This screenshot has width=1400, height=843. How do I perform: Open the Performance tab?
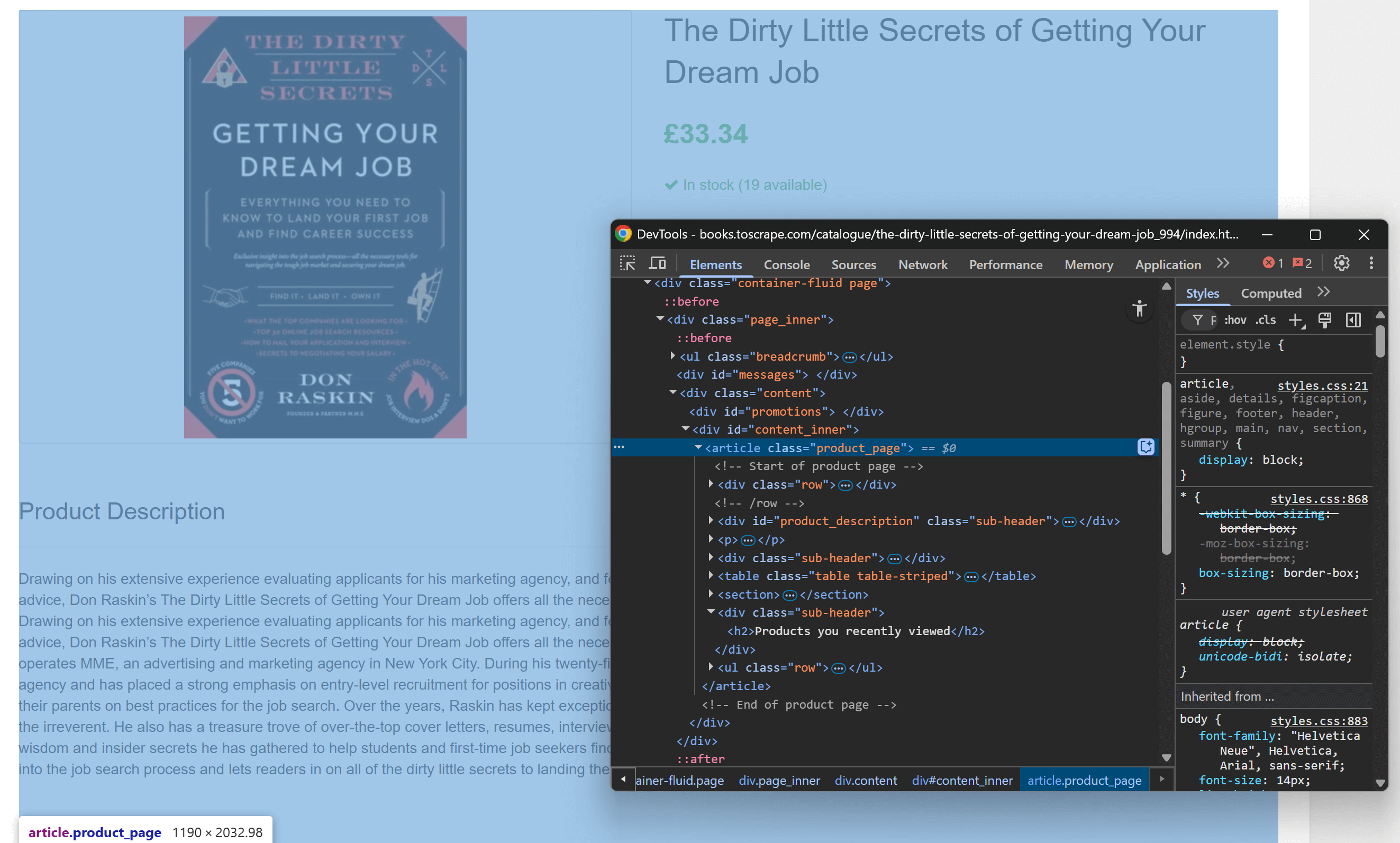(1006, 265)
